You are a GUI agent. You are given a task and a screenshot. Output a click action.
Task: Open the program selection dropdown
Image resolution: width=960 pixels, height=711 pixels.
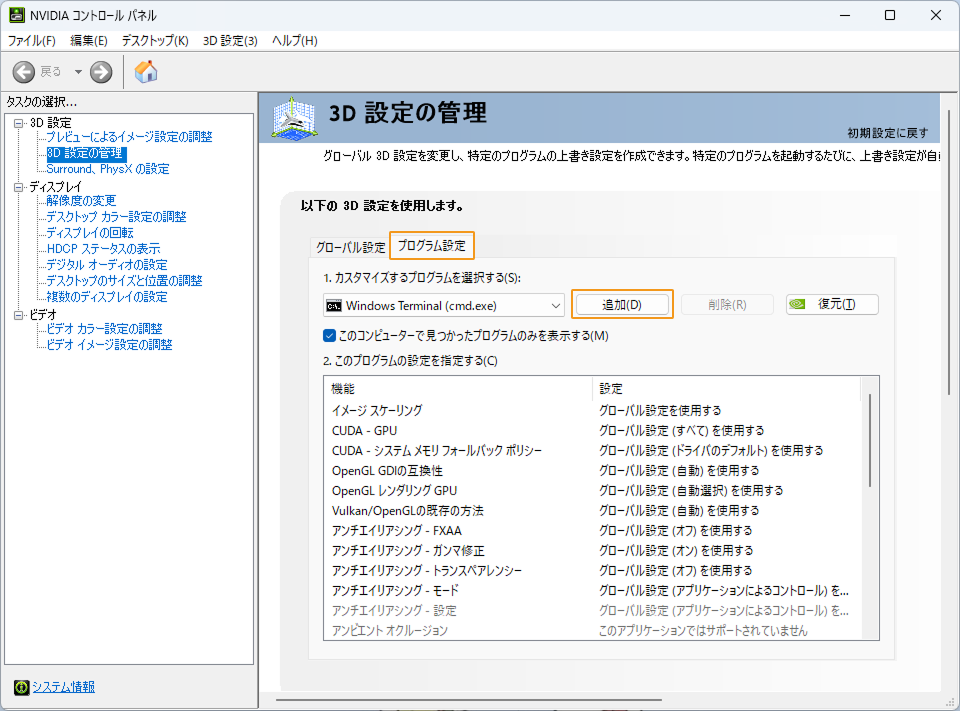click(556, 304)
